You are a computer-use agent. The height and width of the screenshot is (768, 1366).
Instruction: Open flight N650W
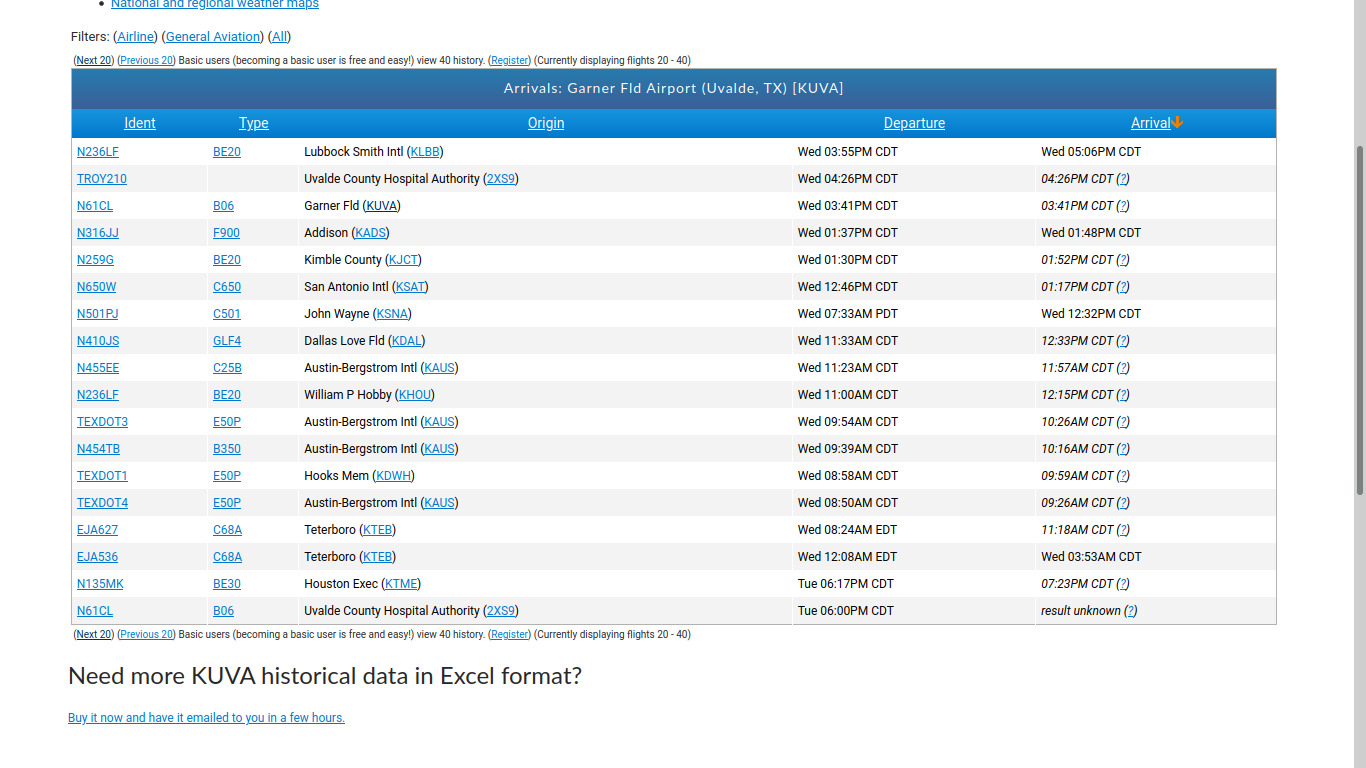pos(97,287)
